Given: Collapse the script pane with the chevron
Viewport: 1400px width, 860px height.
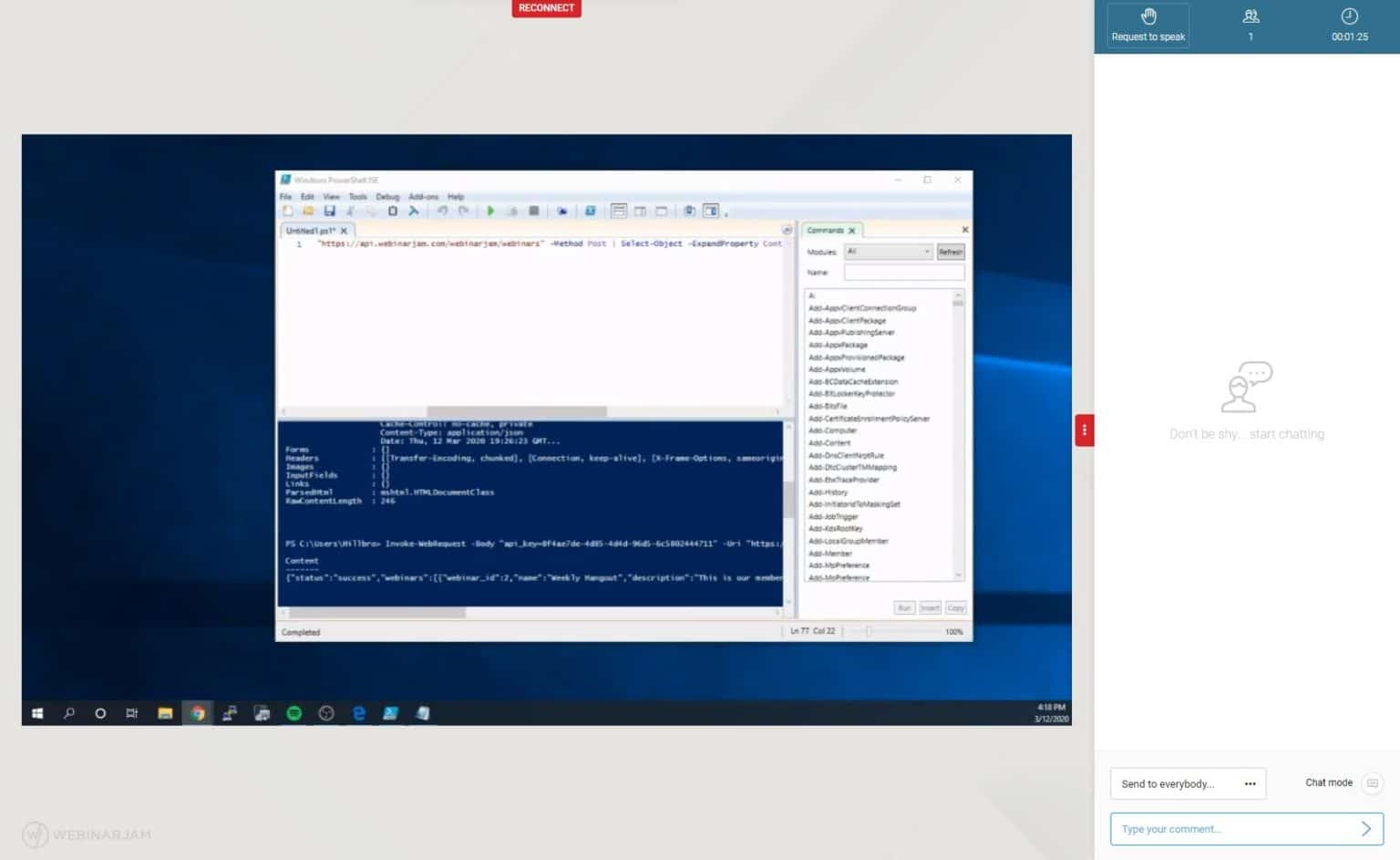Looking at the screenshot, I should pos(787,231).
